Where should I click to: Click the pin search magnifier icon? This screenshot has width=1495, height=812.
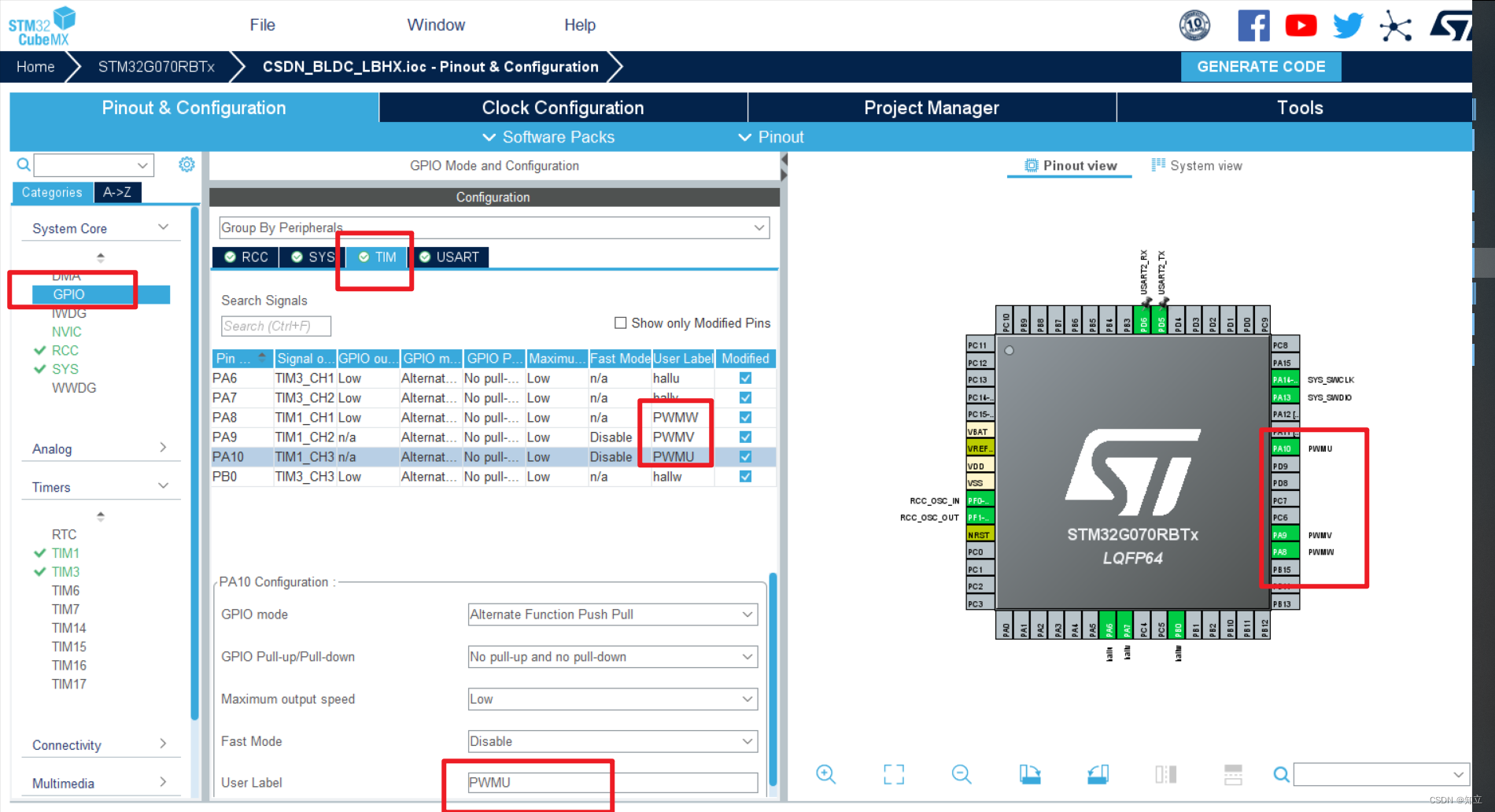tap(1281, 774)
